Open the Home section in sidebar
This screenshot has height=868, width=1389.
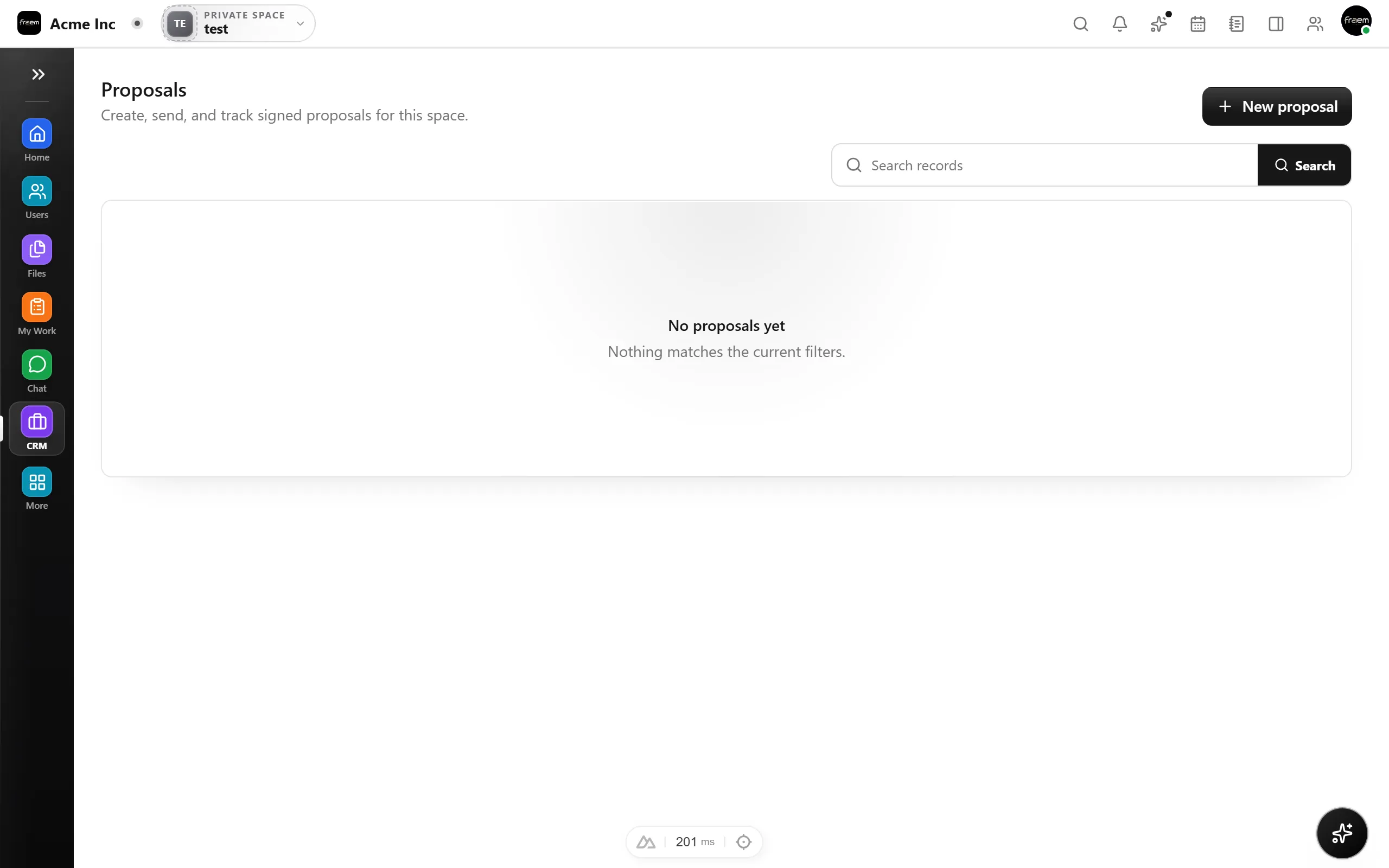pos(37,141)
